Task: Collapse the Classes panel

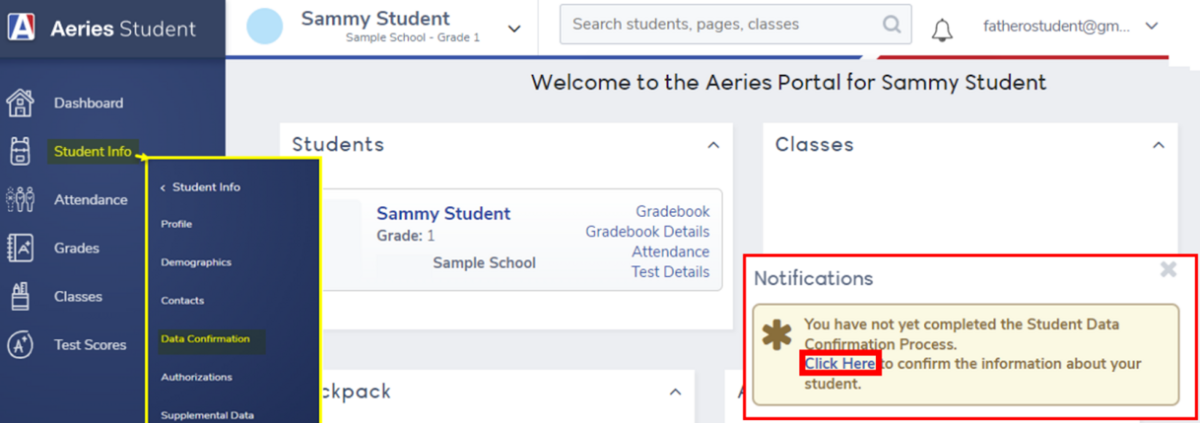Action: pyautogui.click(x=1158, y=145)
